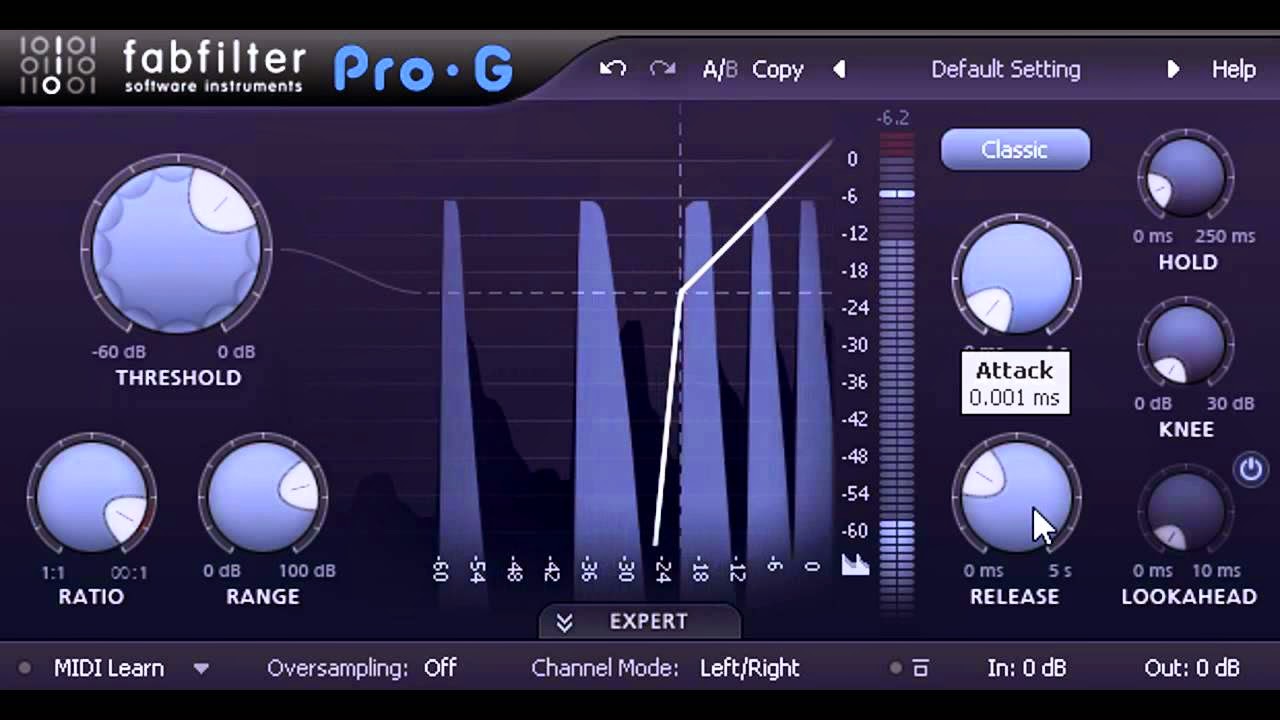The image size is (1280, 720).
Task: Click the redo arrow icon
Action: [661, 69]
